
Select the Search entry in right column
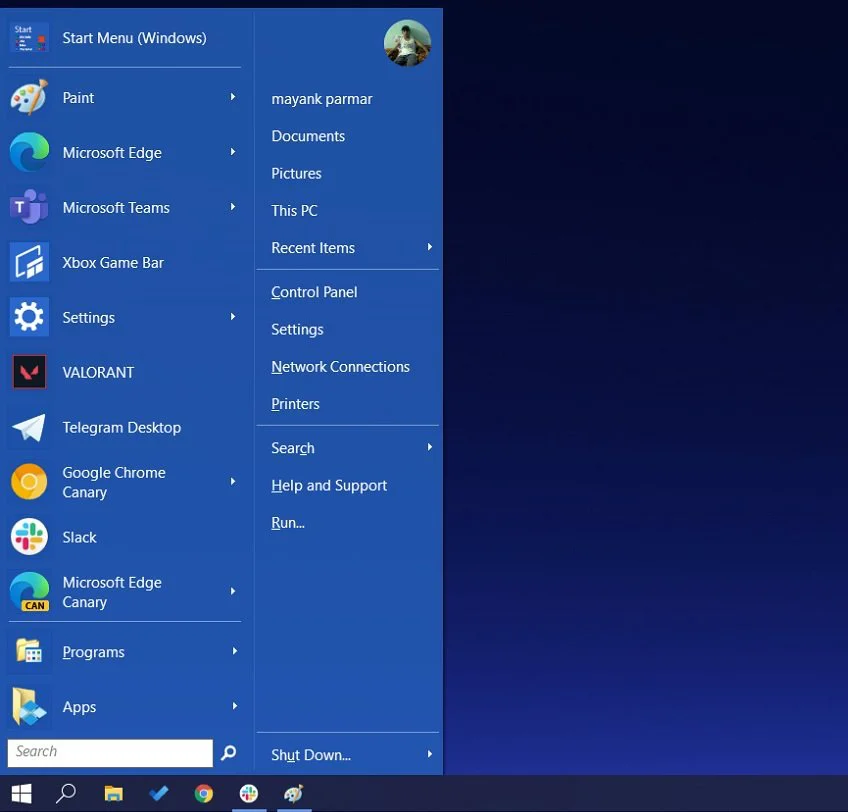coord(293,448)
